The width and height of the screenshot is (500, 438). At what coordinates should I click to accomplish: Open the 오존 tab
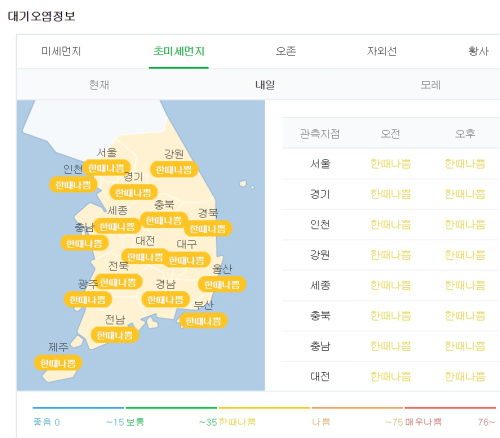(x=286, y=51)
